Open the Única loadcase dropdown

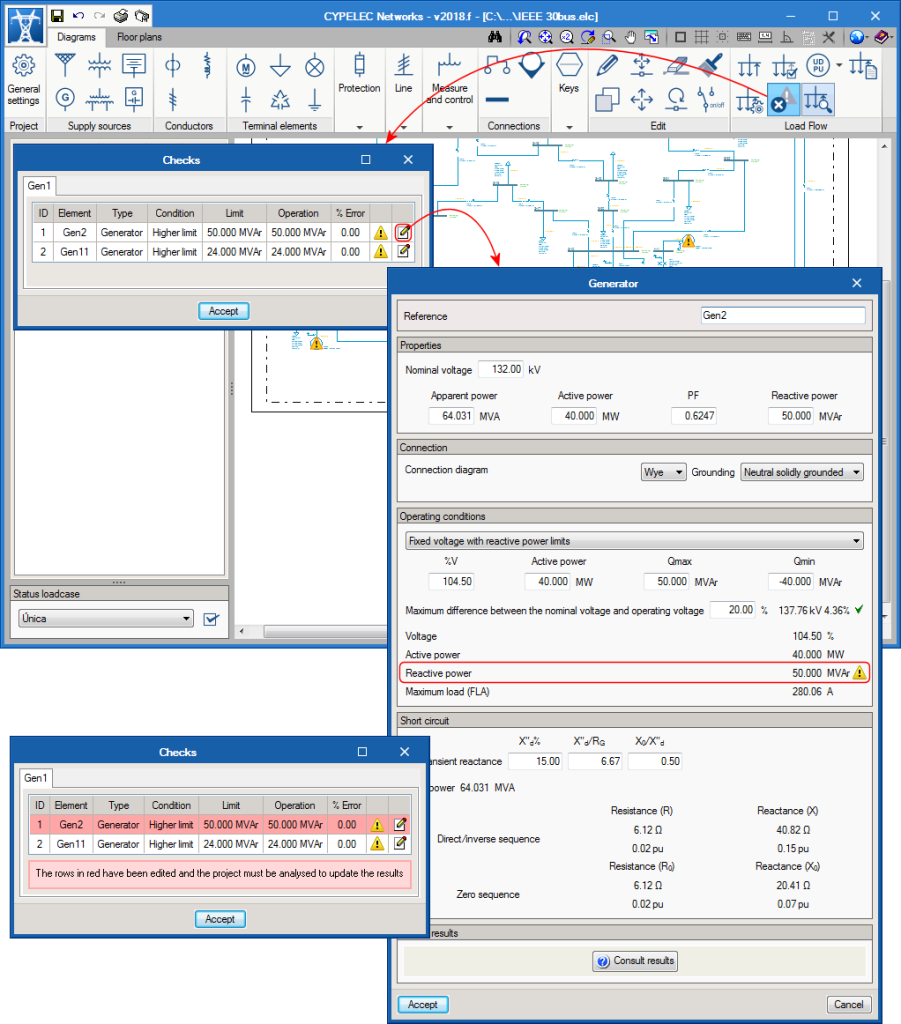[x=106, y=618]
